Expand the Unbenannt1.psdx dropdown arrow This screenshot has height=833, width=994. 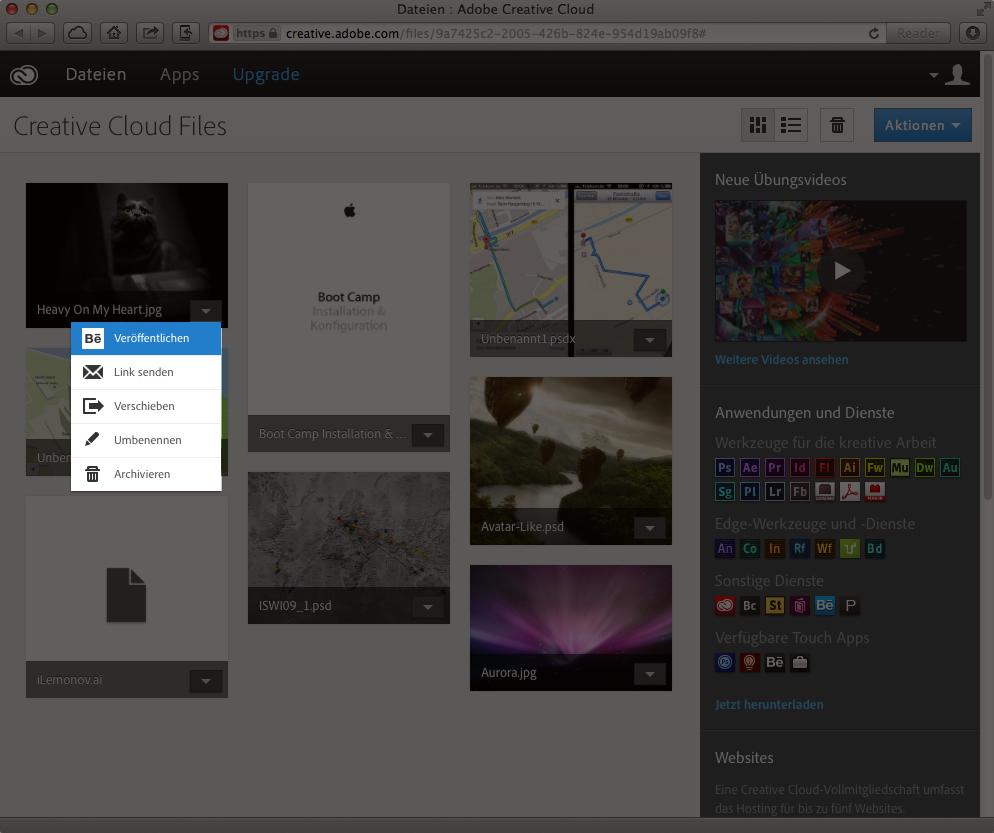tap(650, 340)
